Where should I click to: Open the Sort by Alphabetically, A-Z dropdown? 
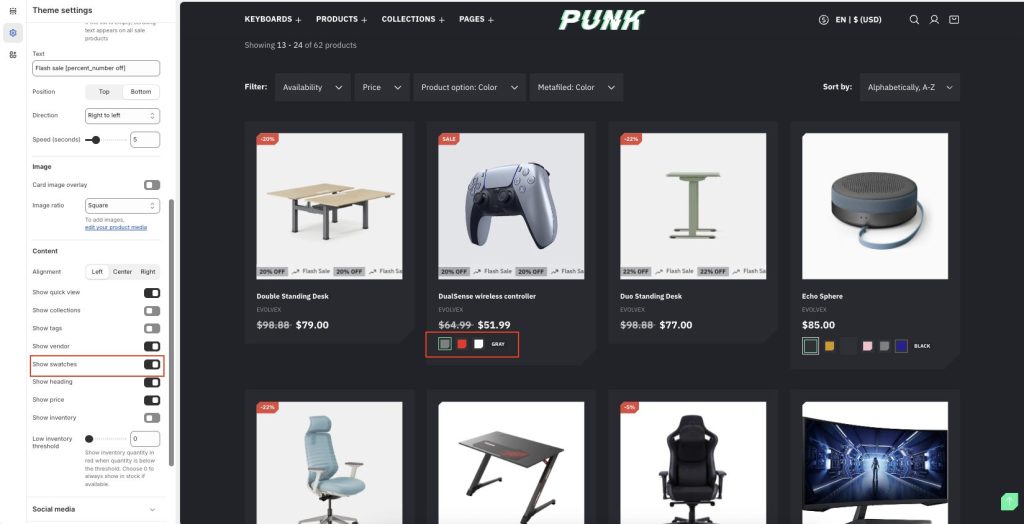point(910,88)
